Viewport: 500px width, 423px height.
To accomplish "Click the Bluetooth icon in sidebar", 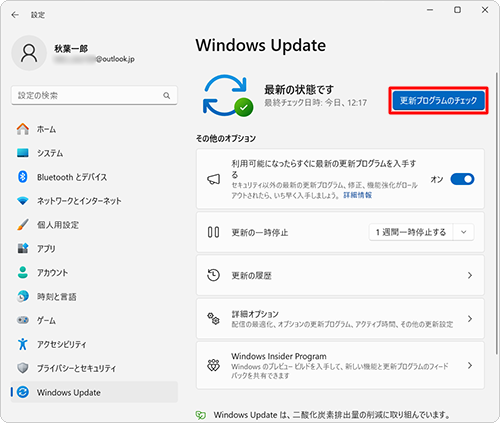I will (23, 177).
